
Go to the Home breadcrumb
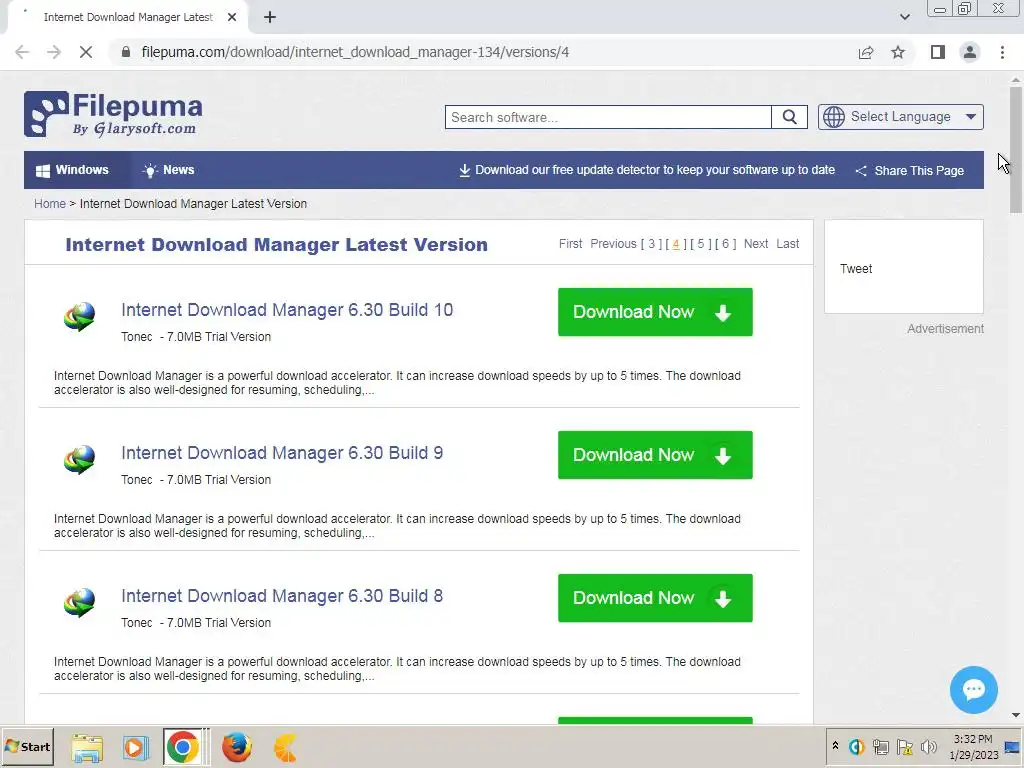50,204
